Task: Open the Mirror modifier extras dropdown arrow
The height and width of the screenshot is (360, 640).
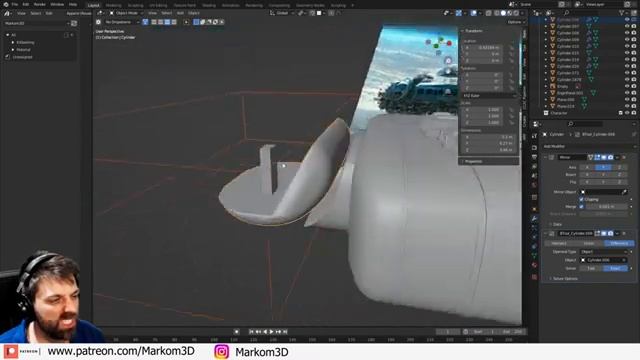Action: (617, 157)
